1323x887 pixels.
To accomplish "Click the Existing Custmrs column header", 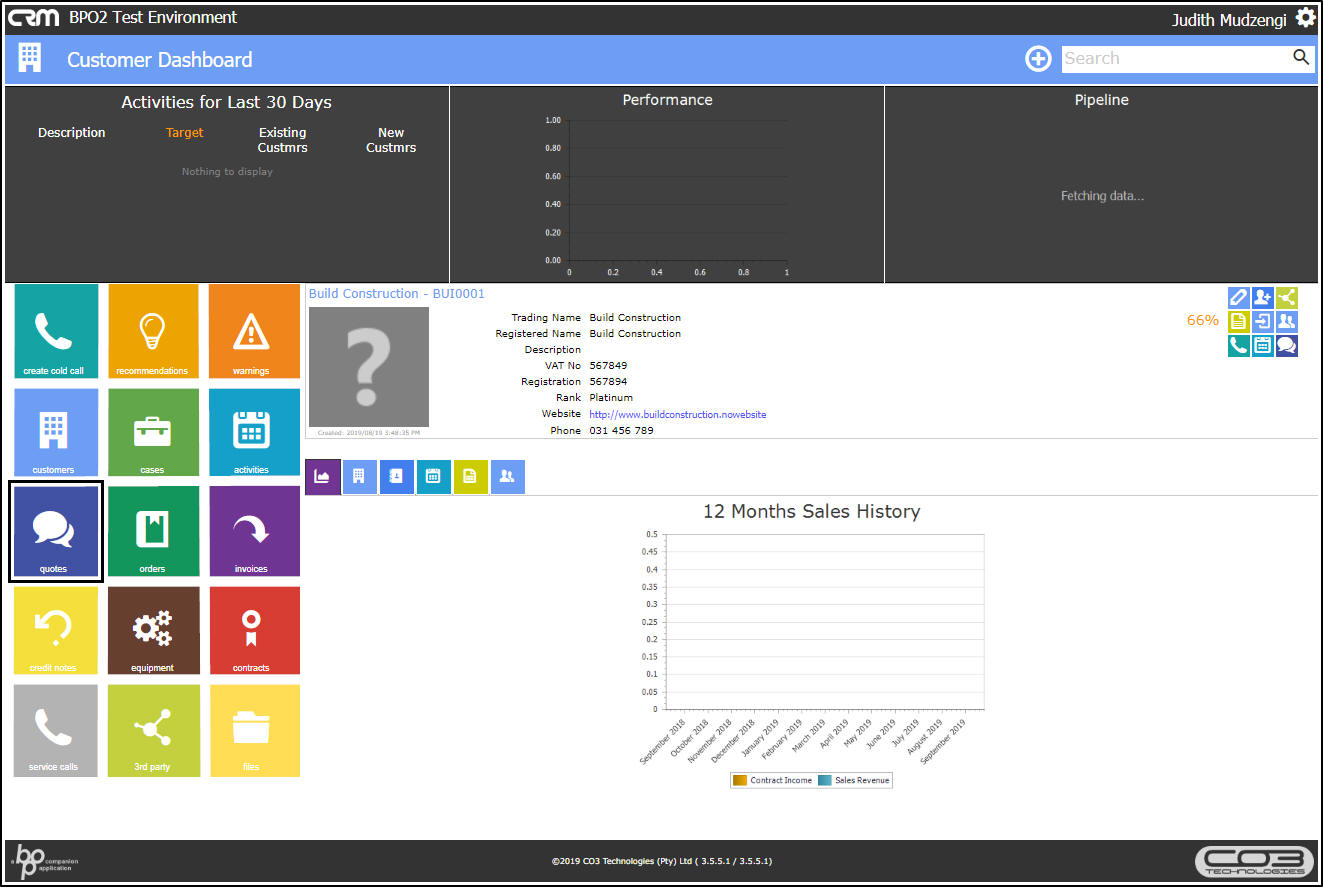I will (x=283, y=140).
